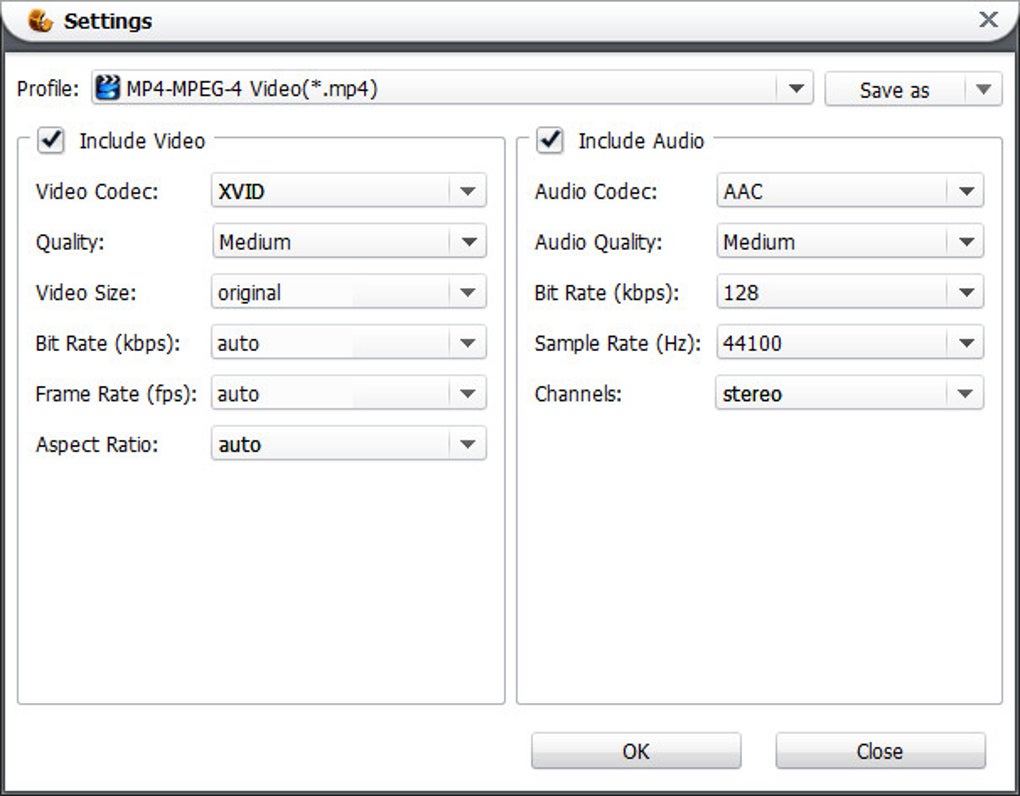Click the Settings app icon in title bar
The image size is (1020, 796).
[x=40, y=21]
